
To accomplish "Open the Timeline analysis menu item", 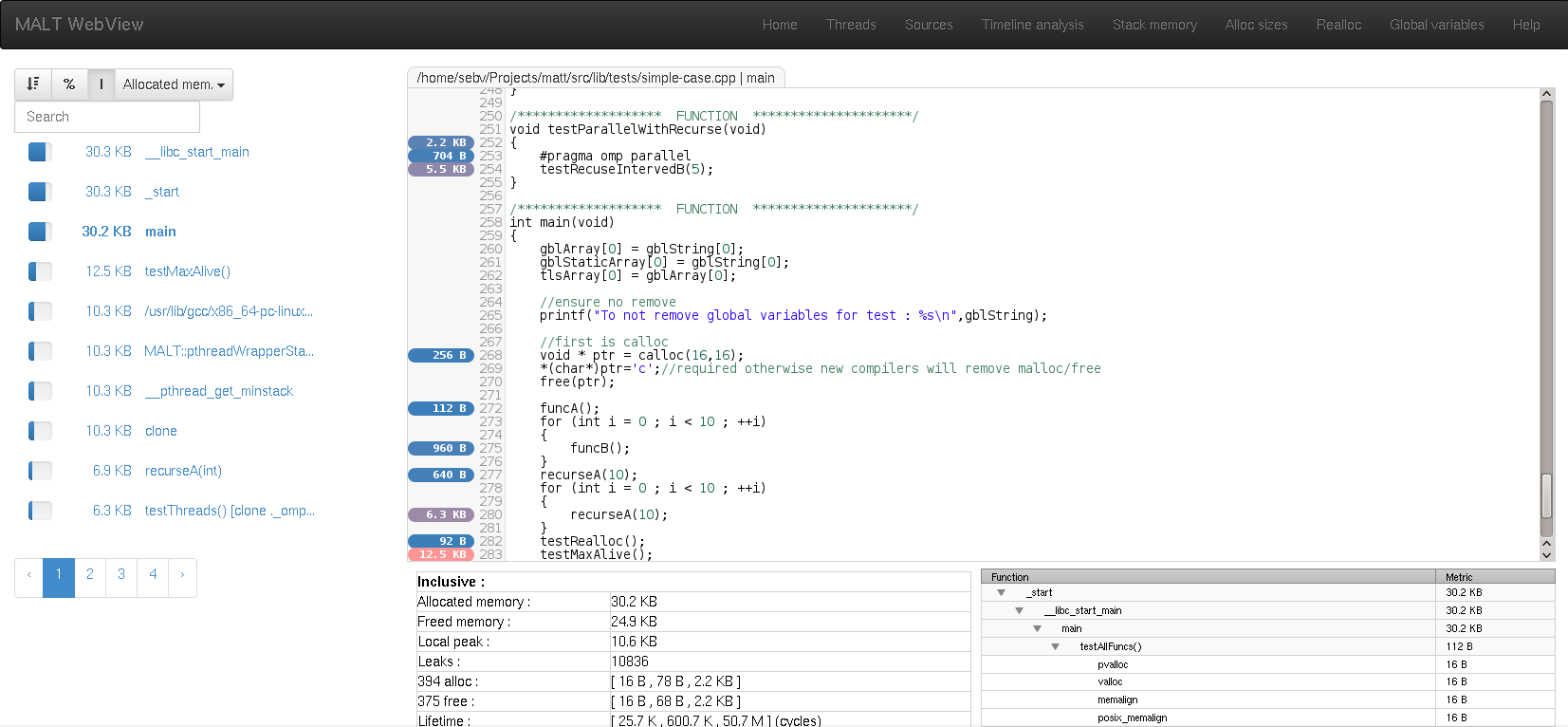I will tap(1032, 25).
